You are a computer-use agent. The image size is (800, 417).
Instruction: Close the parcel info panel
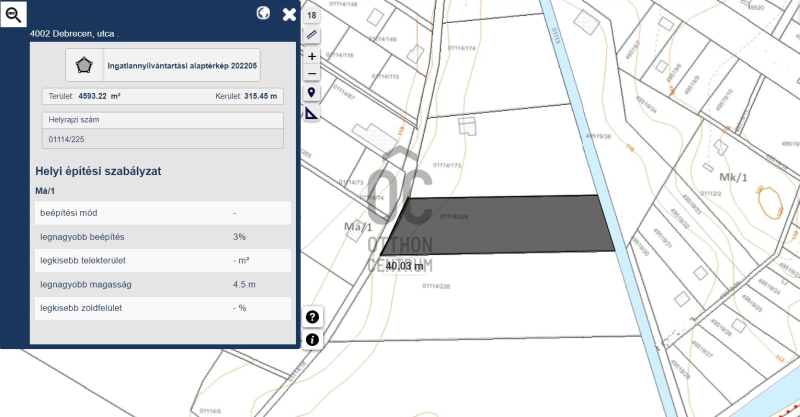point(289,14)
